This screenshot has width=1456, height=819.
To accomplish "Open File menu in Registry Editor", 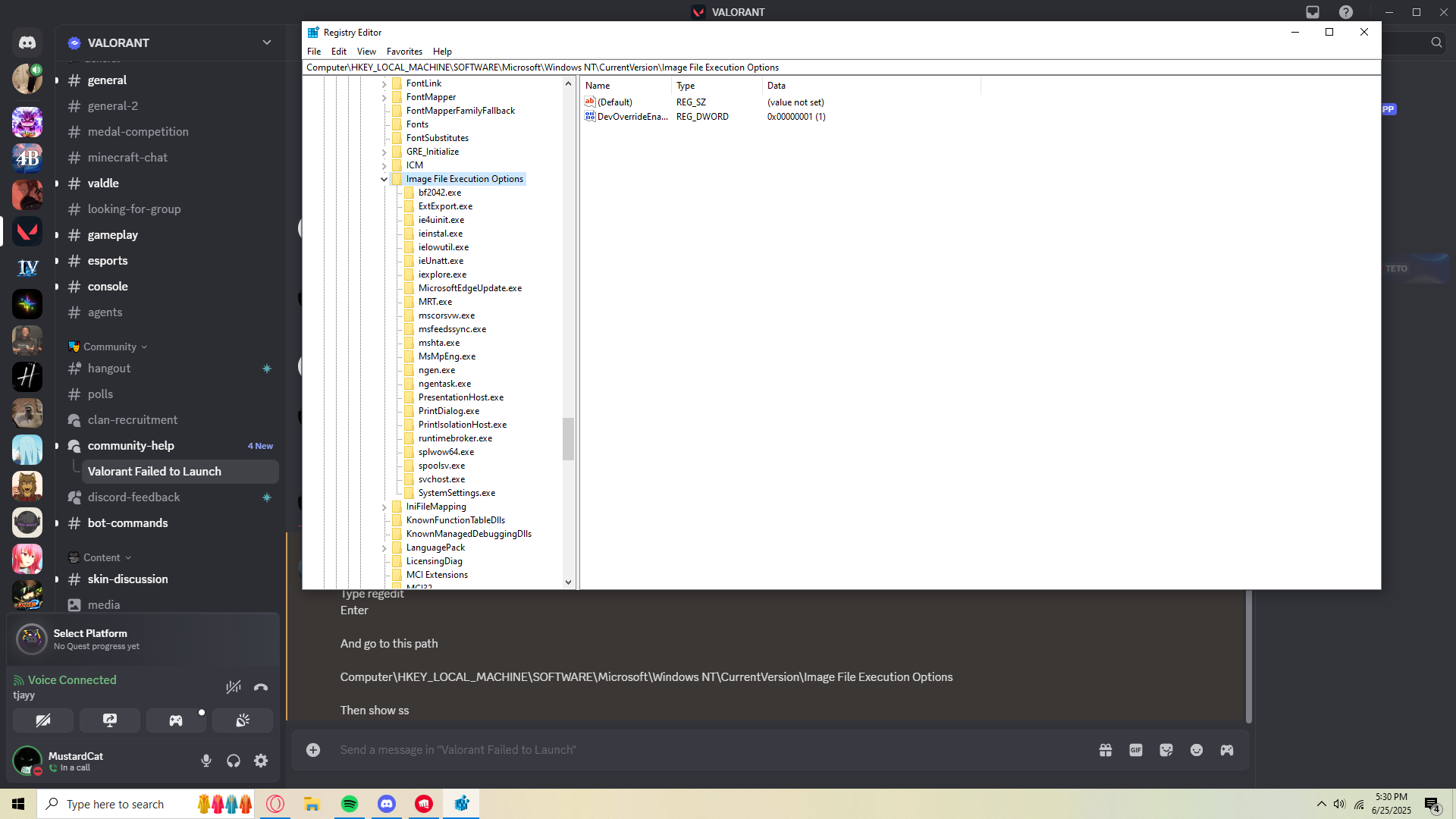I will 314,52.
